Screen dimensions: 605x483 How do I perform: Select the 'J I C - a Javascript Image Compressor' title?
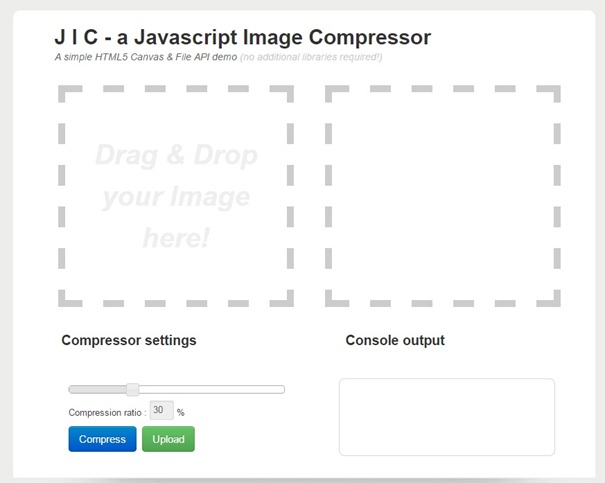point(243,38)
